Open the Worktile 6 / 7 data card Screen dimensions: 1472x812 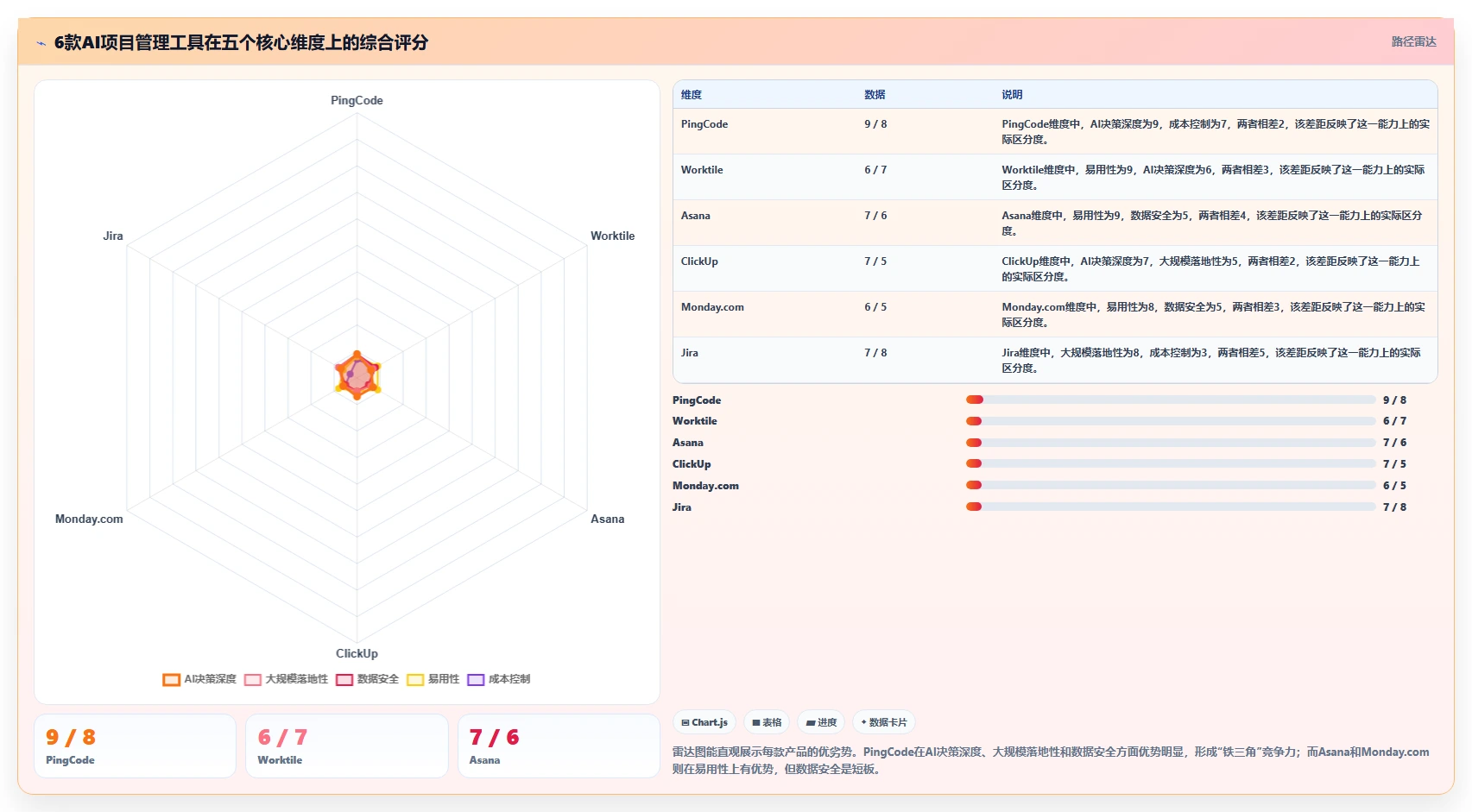tap(347, 746)
